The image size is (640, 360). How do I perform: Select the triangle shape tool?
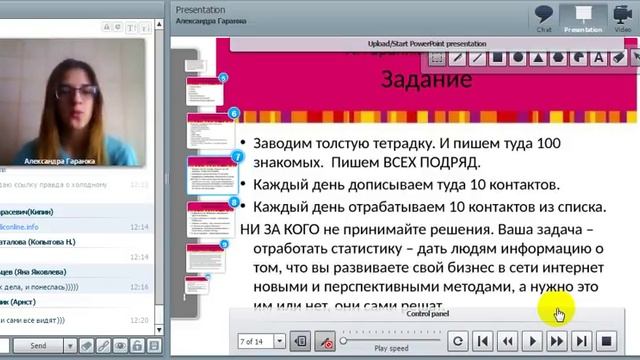pos(538,58)
